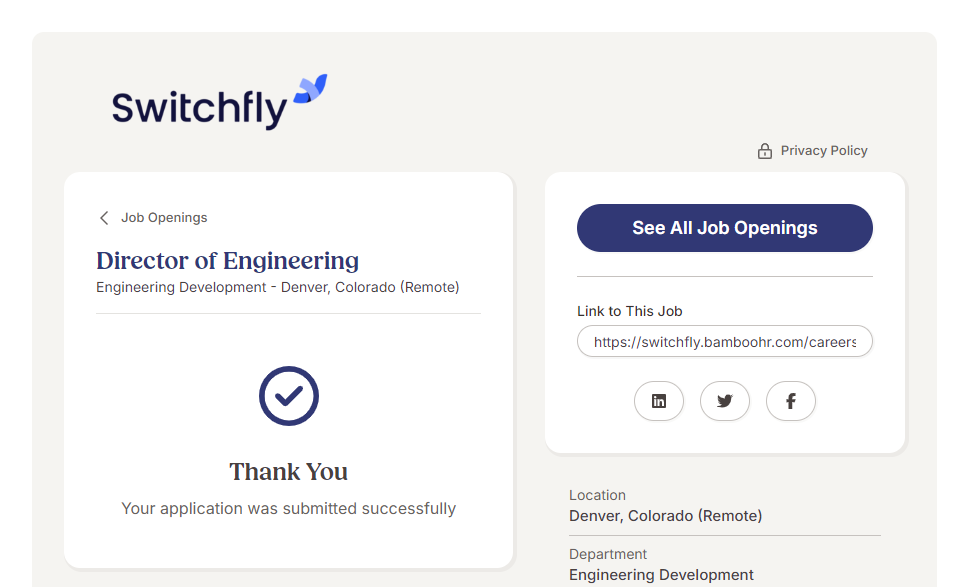Click the Link to This Job label
The height and width of the screenshot is (587, 969).
click(x=630, y=311)
